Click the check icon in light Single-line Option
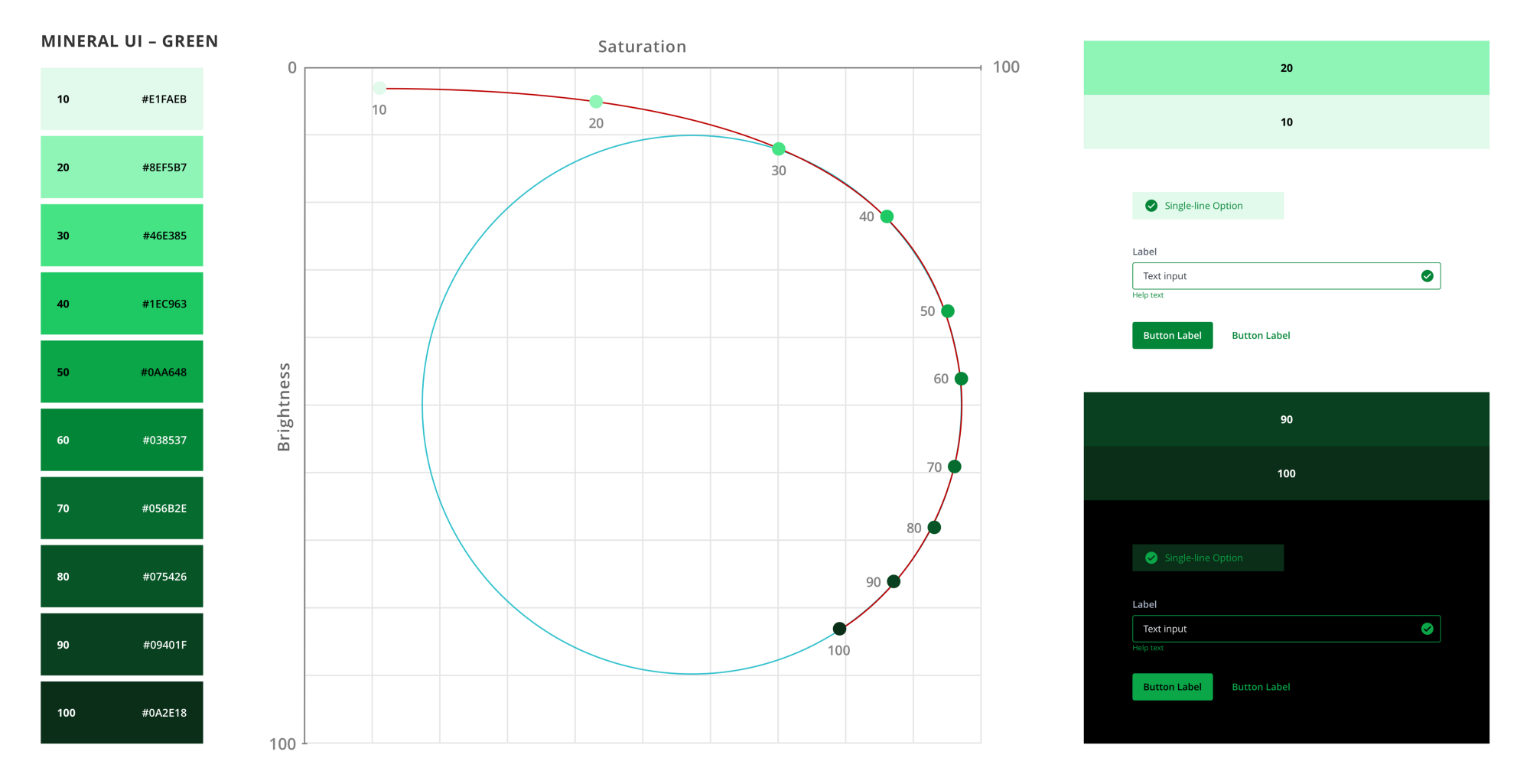This screenshot has width=1530, height=784. (x=1151, y=206)
